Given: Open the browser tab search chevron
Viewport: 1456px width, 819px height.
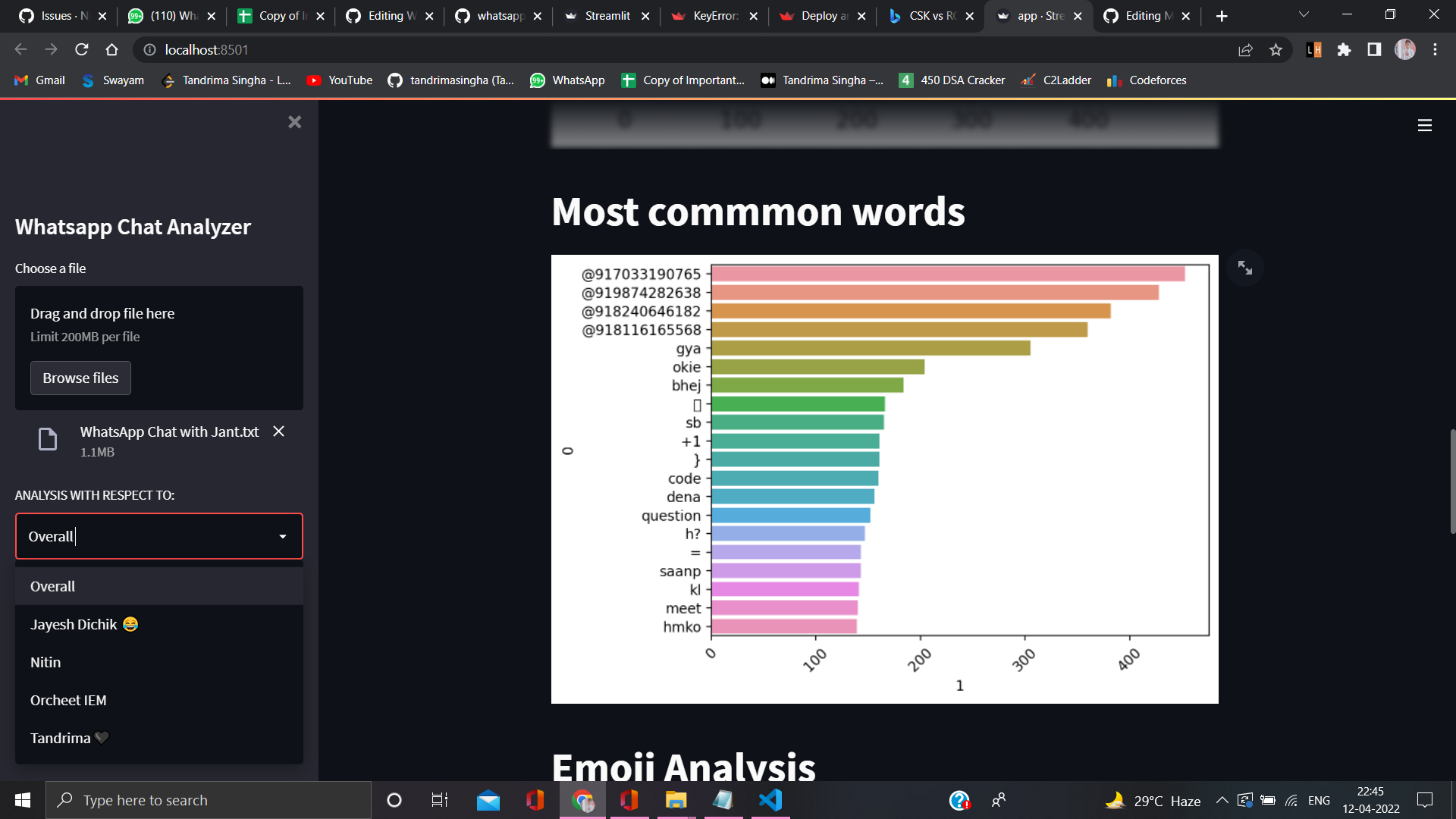Looking at the screenshot, I should 1303,15.
